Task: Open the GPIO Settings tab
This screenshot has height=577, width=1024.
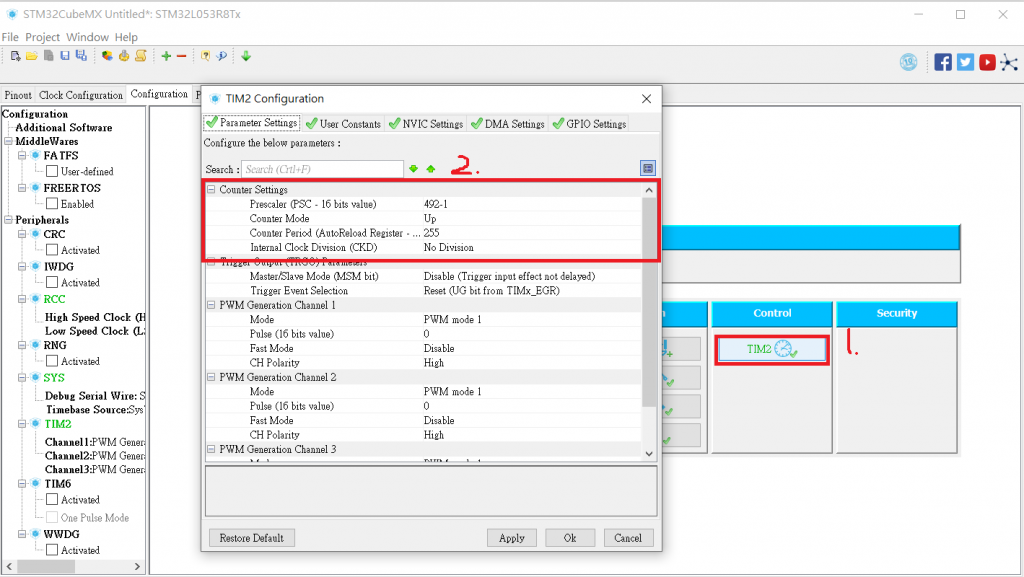Action: coord(589,123)
